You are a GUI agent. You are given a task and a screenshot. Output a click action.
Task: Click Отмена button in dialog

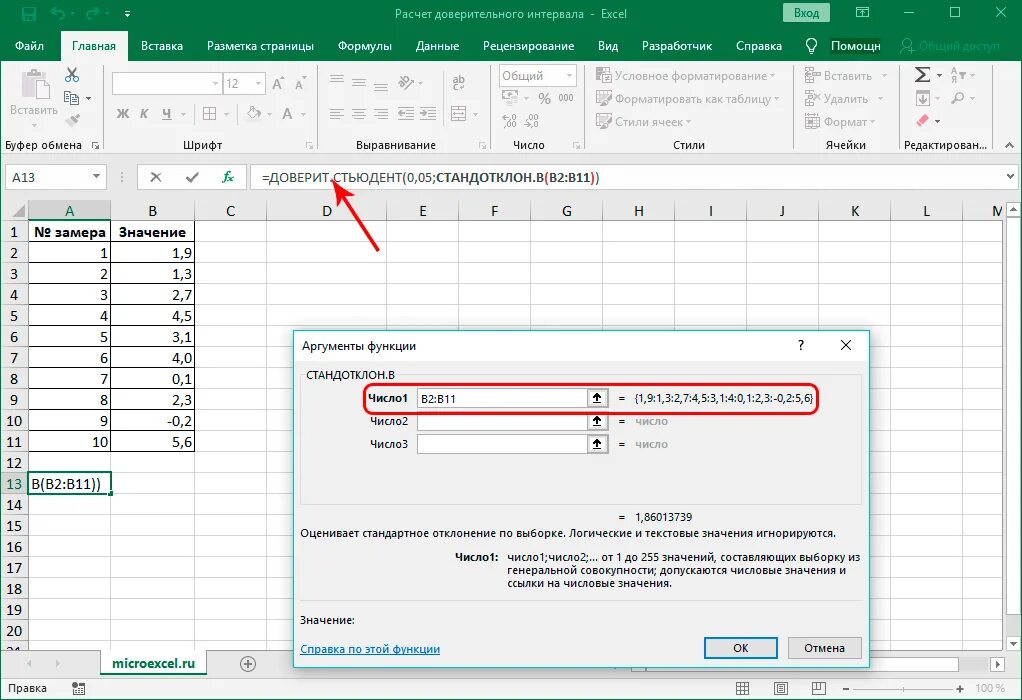click(825, 648)
